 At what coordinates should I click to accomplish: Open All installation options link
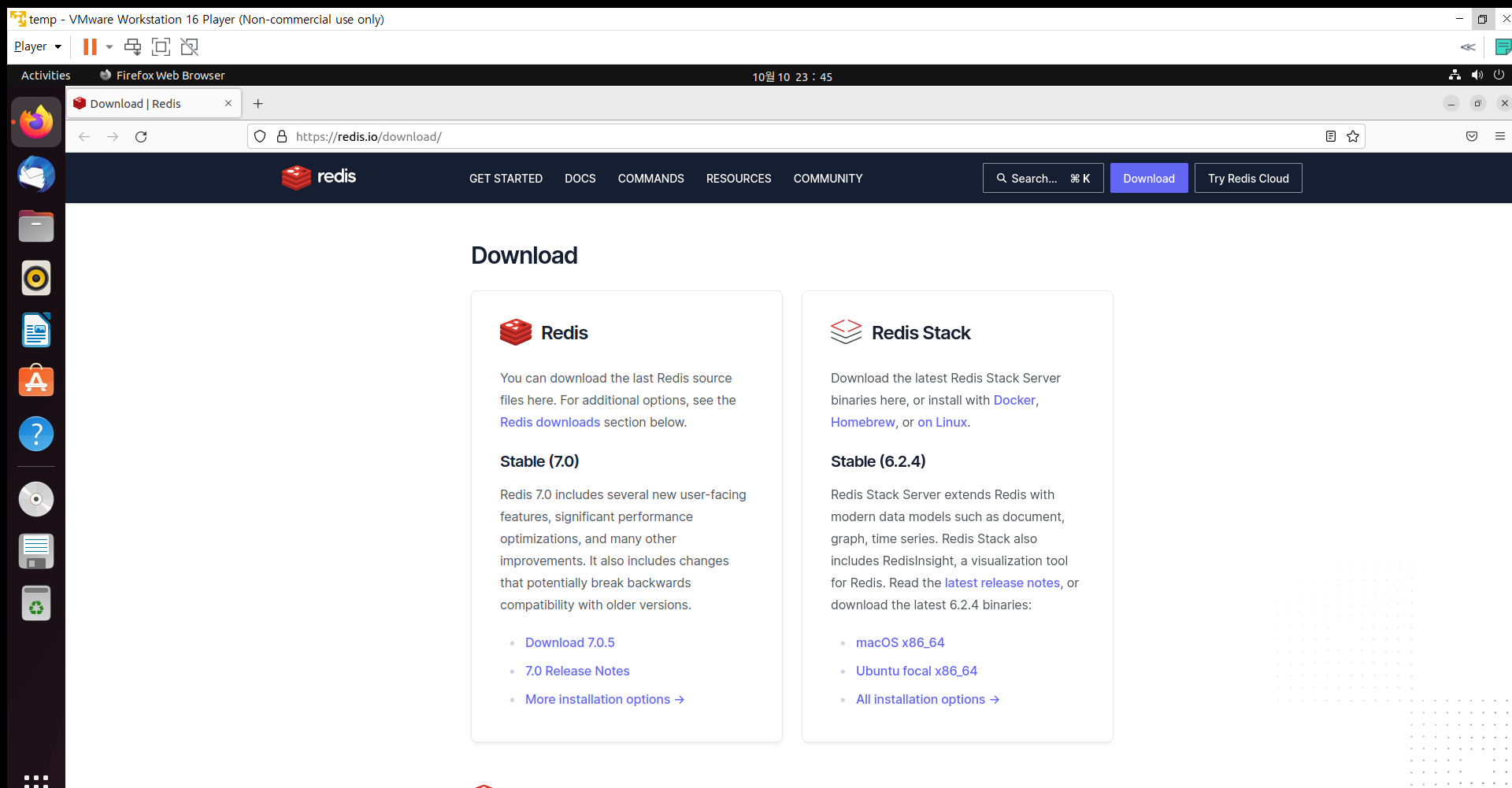coord(928,699)
